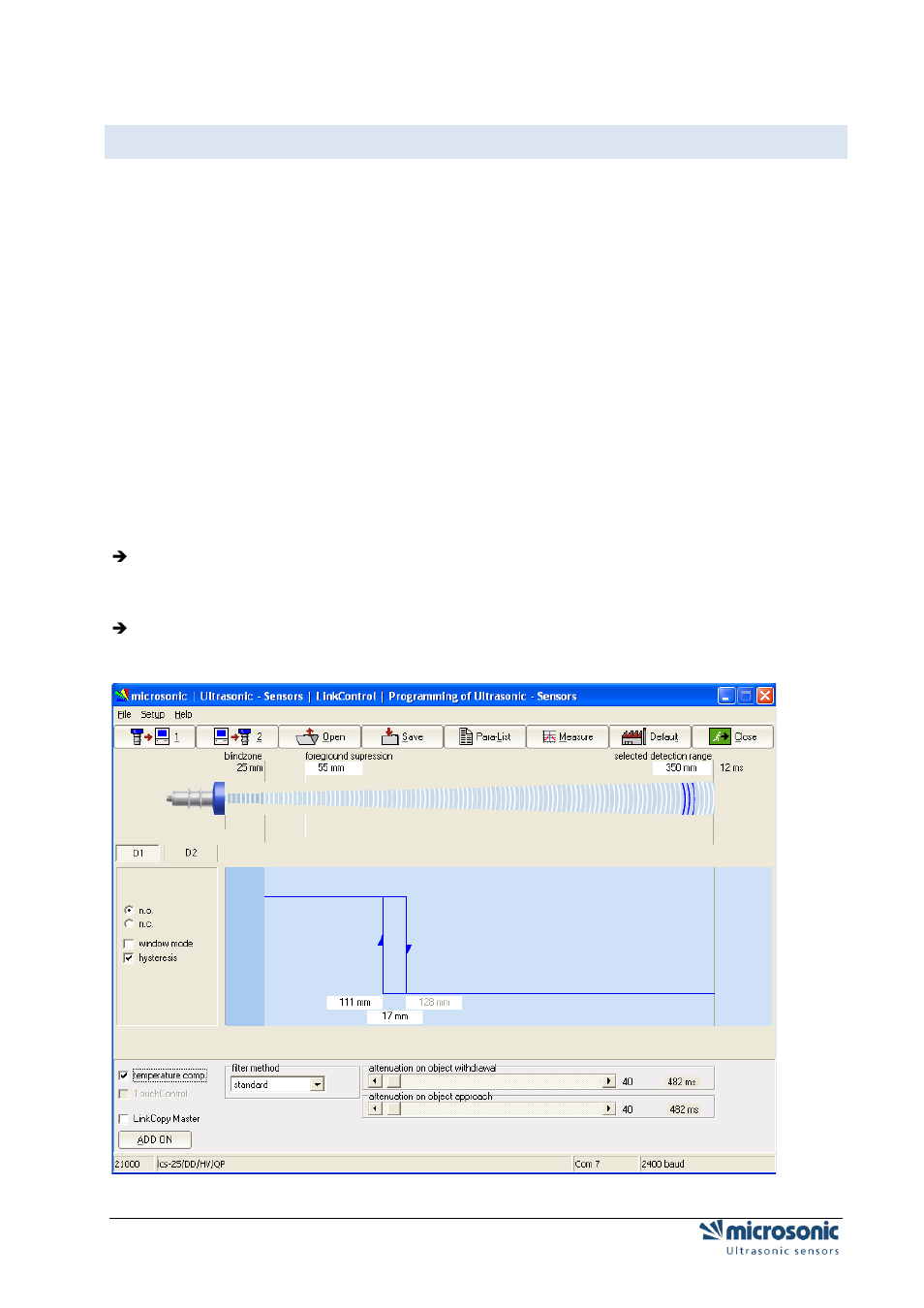
Task: Click the selected detection range 350 mm field
Action: point(683,767)
